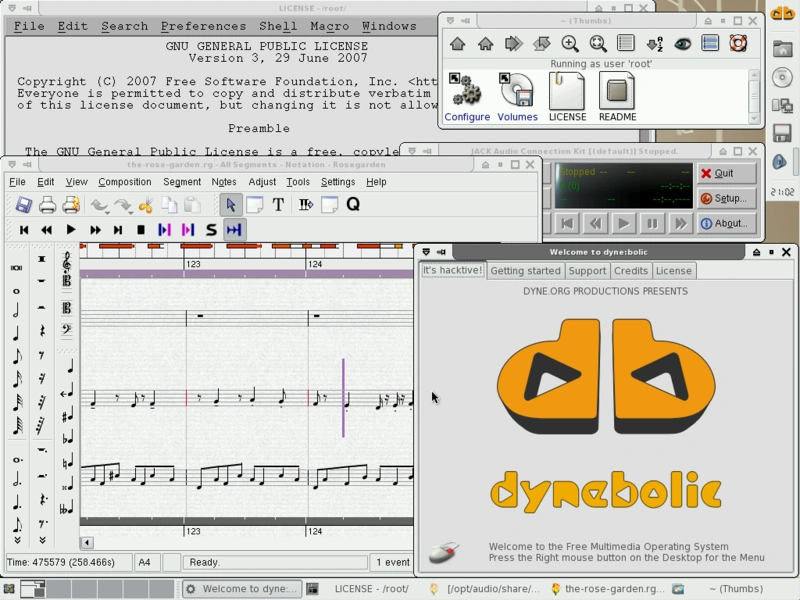Click the-rose-garden.rg button on the taskbar
Image resolution: width=800 pixels, height=600 pixels.
click(610, 589)
